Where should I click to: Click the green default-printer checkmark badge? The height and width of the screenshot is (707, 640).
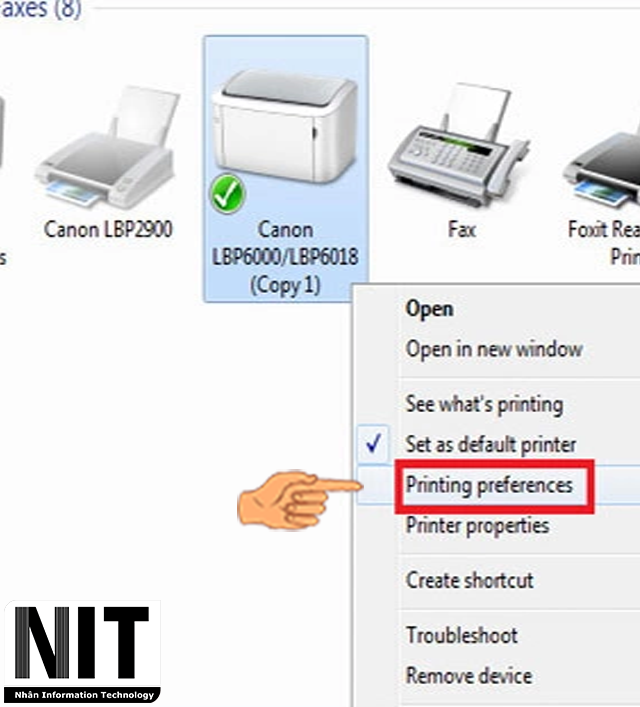pos(227,194)
